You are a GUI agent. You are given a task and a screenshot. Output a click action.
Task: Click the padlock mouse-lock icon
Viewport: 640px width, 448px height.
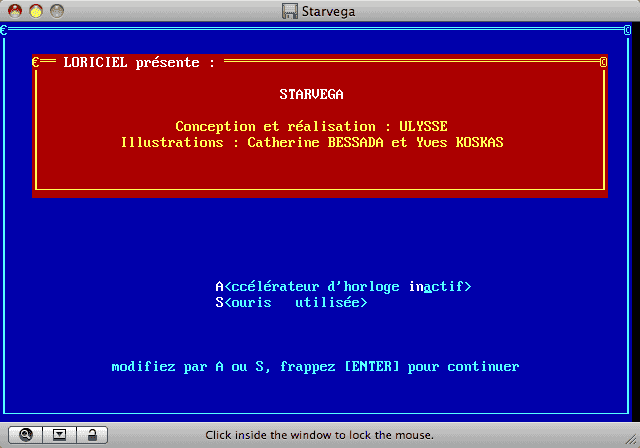(92, 435)
